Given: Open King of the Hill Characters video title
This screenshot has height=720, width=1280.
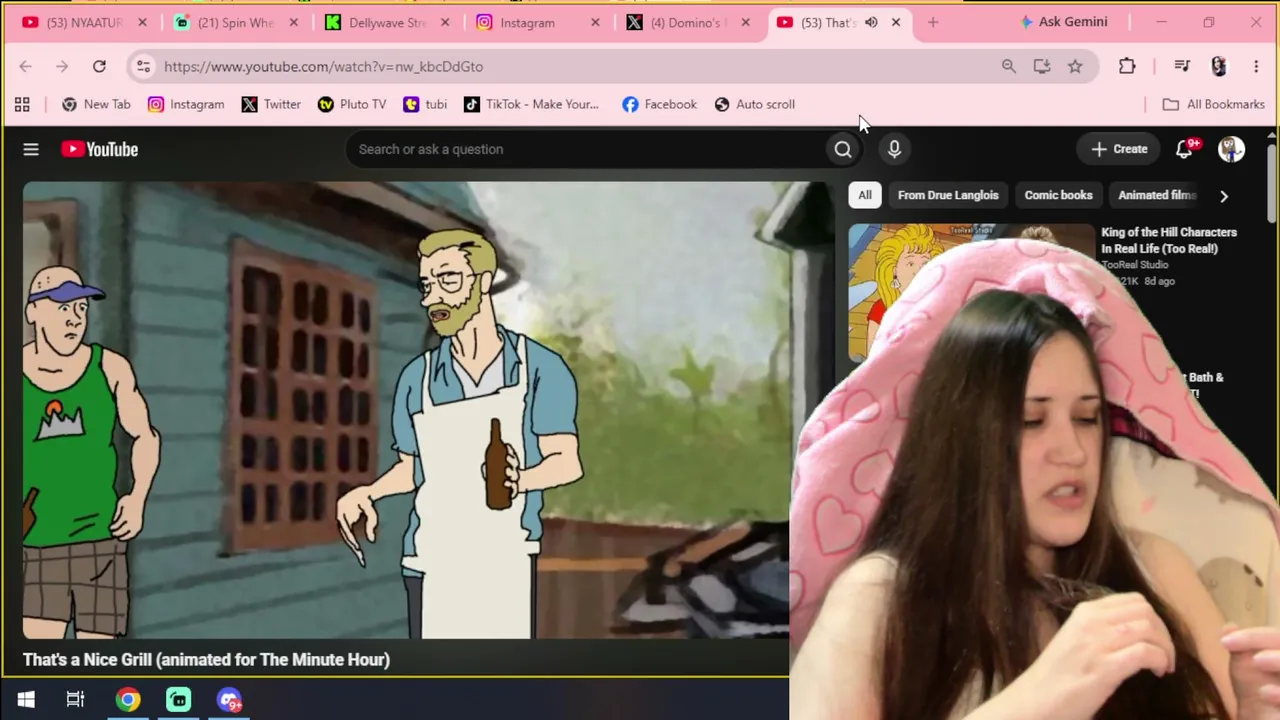Looking at the screenshot, I should 1169,240.
